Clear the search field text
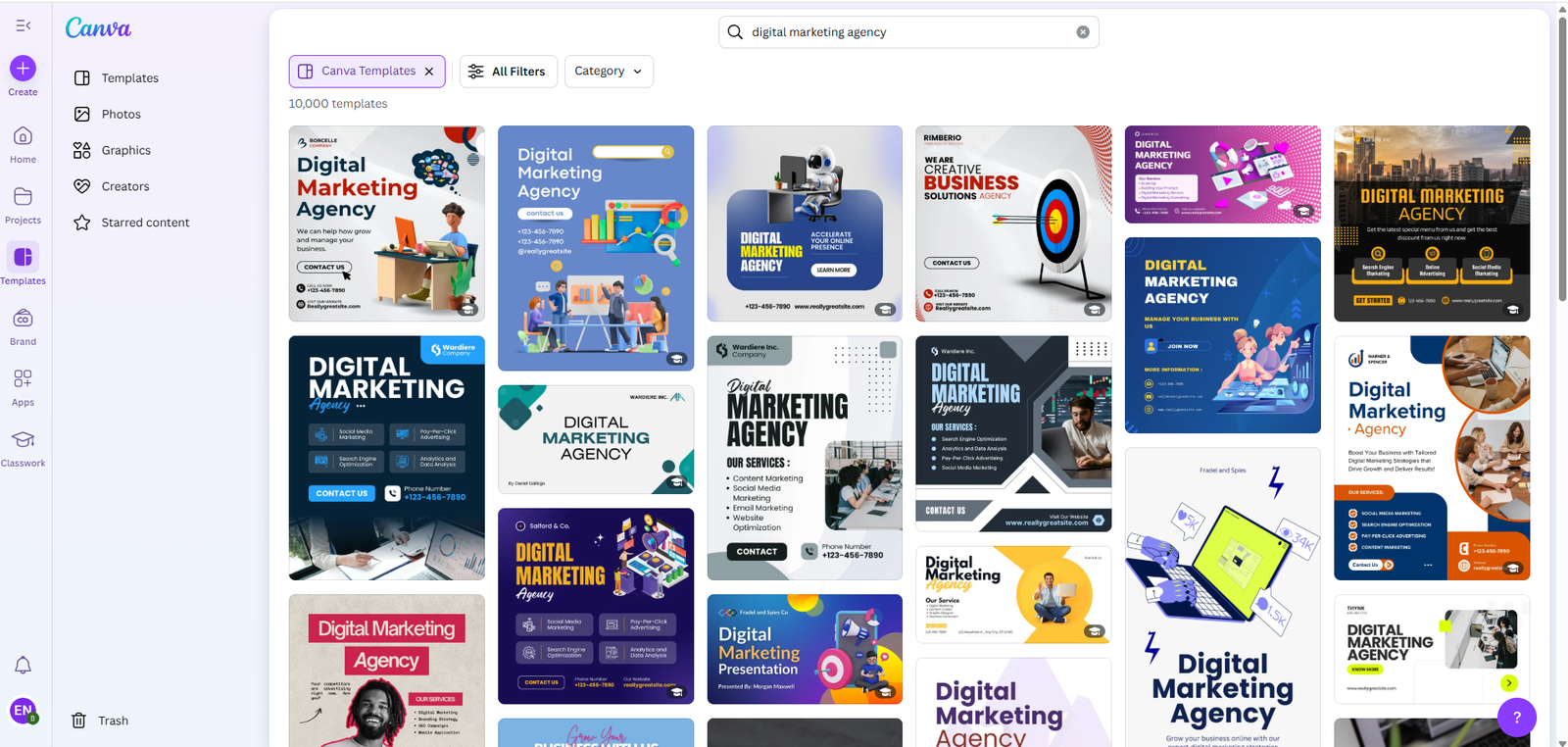Image resolution: width=1568 pixels, height=747 pixels. point(1083,32)
